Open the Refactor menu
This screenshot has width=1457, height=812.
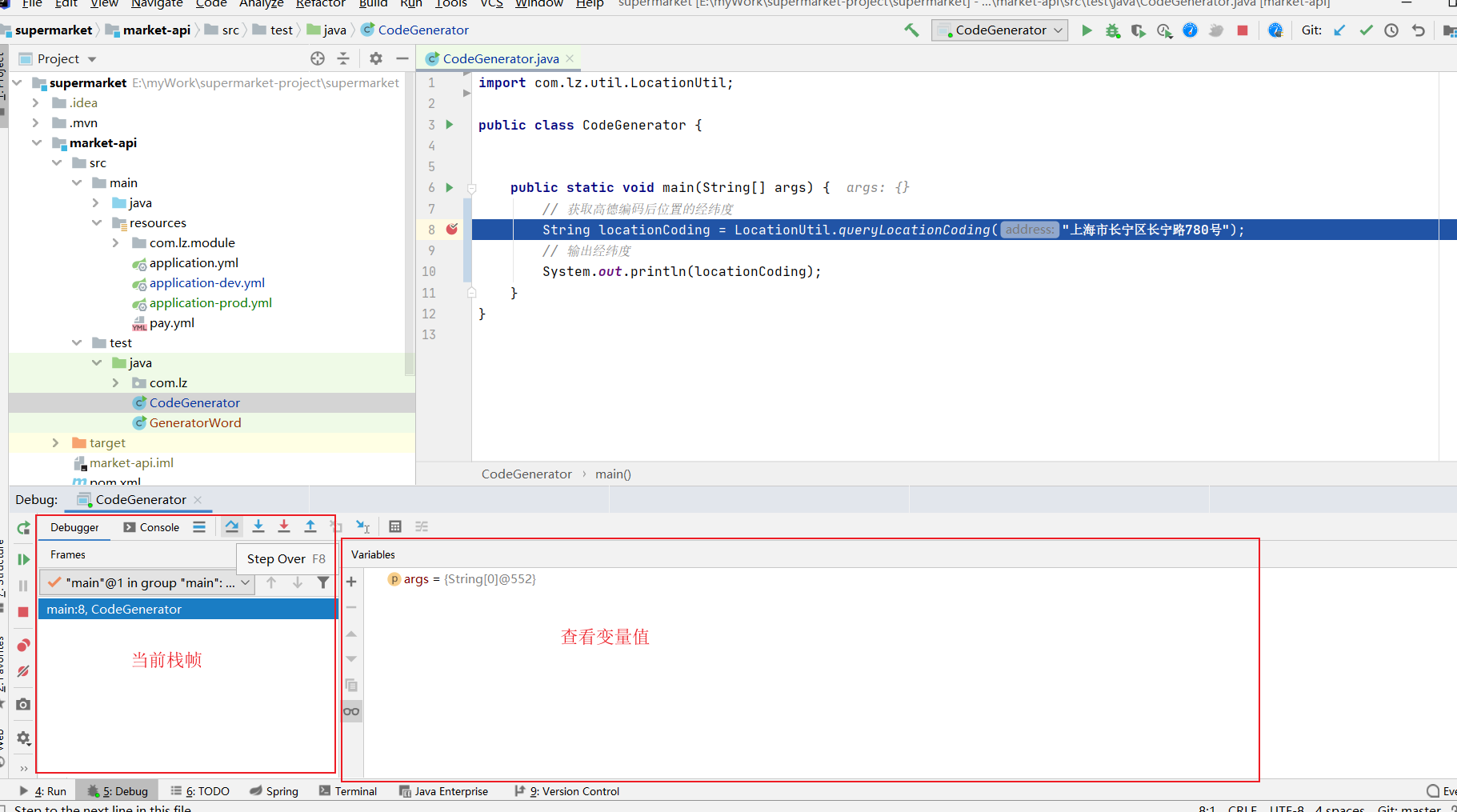320,4
